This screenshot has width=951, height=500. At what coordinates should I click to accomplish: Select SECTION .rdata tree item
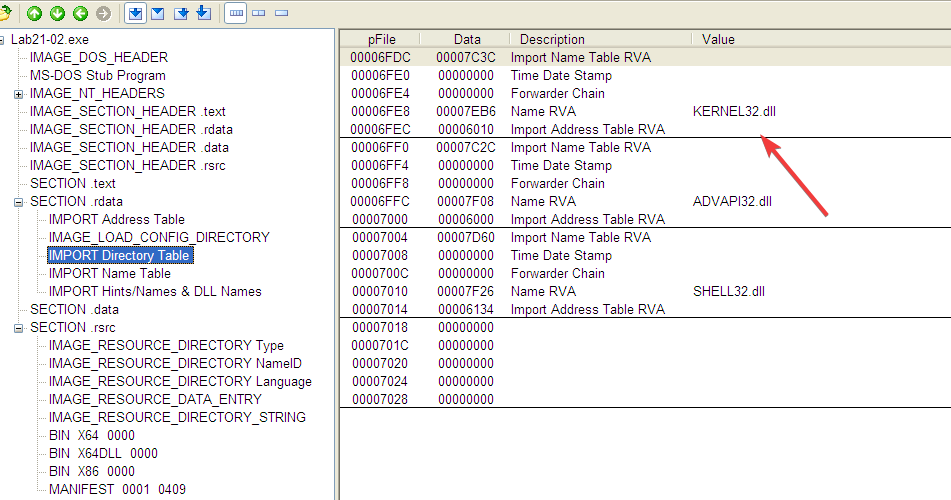pos(76,201)
